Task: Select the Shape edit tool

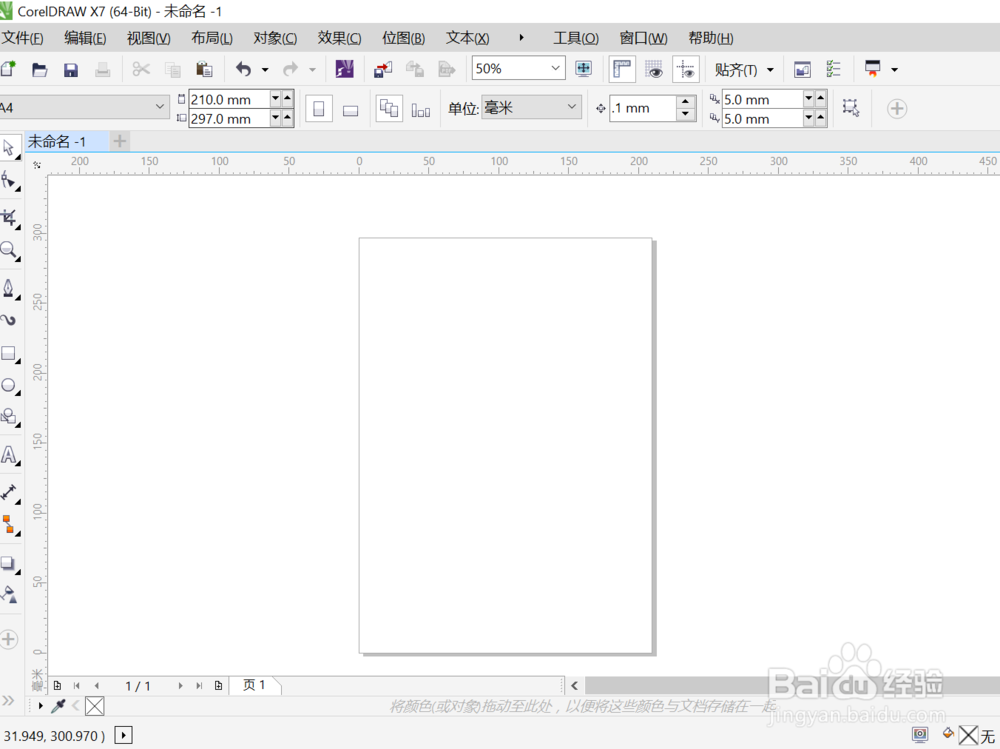Action: [x=8, y=181]
